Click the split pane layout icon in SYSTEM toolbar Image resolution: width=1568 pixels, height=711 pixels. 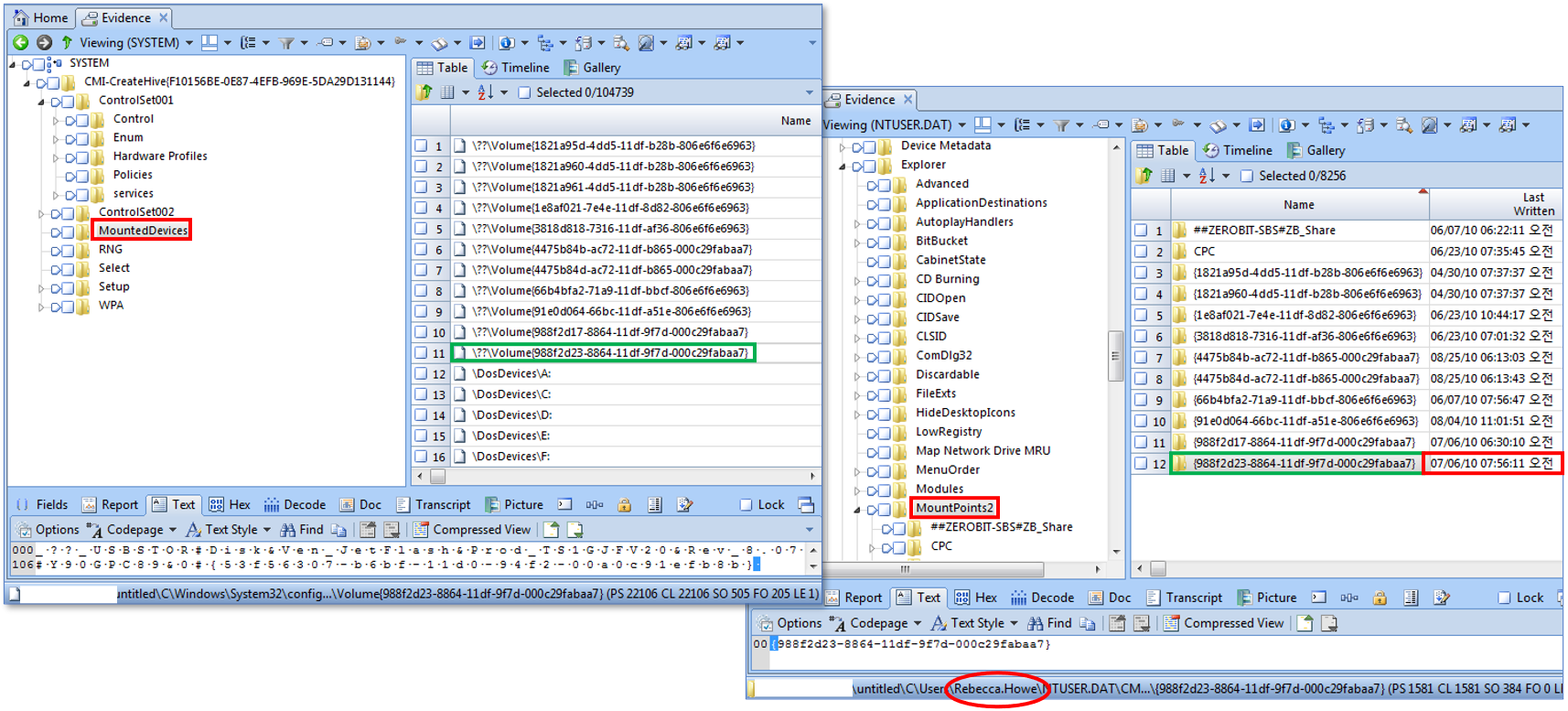click(209, 42)
